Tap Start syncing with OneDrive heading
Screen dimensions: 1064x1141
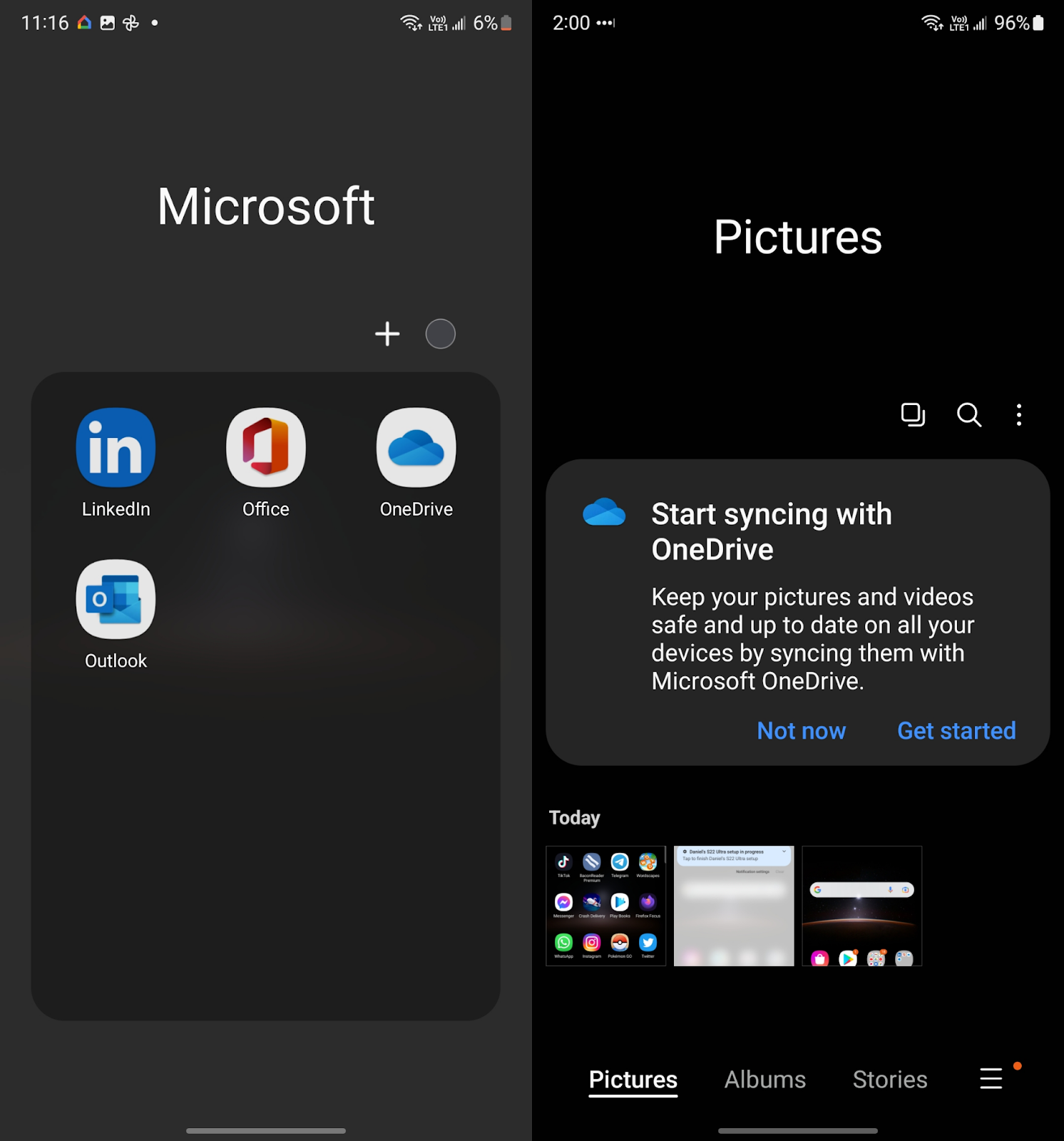[x=772, y=532]
